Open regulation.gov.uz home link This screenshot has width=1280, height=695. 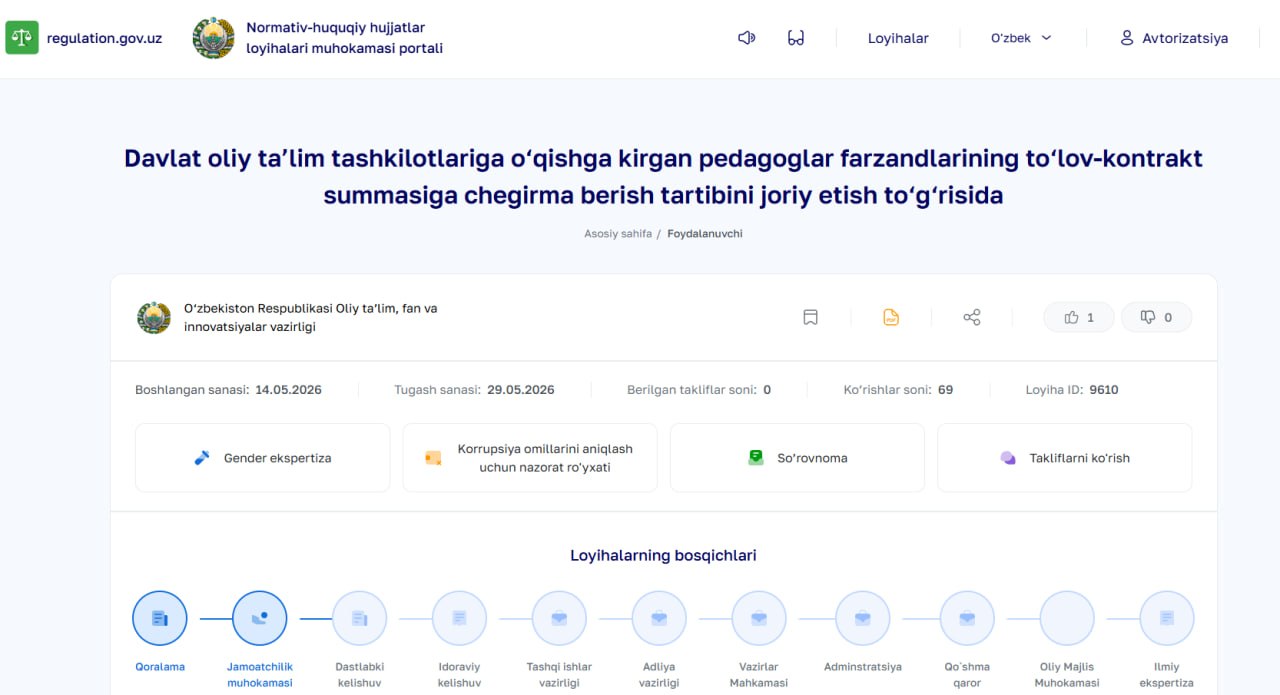point(104,39)
